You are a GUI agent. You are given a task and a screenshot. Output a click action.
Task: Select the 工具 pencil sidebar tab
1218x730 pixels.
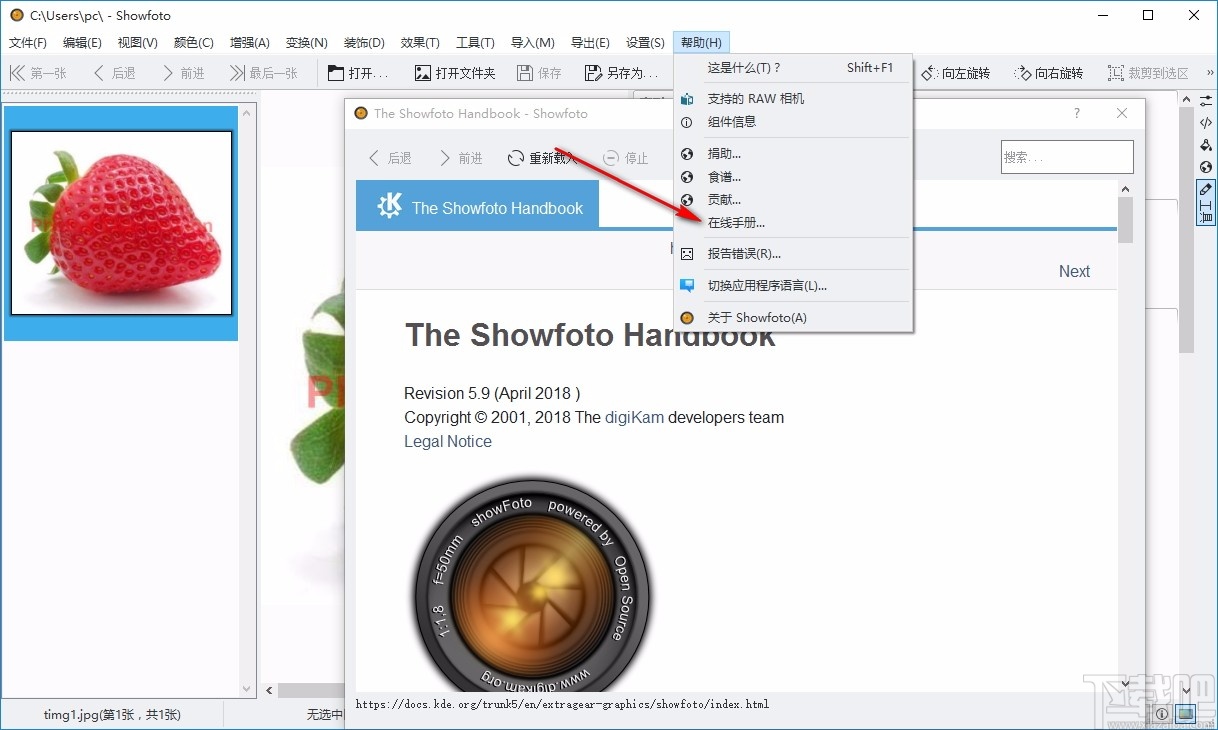pos(1206,203)
